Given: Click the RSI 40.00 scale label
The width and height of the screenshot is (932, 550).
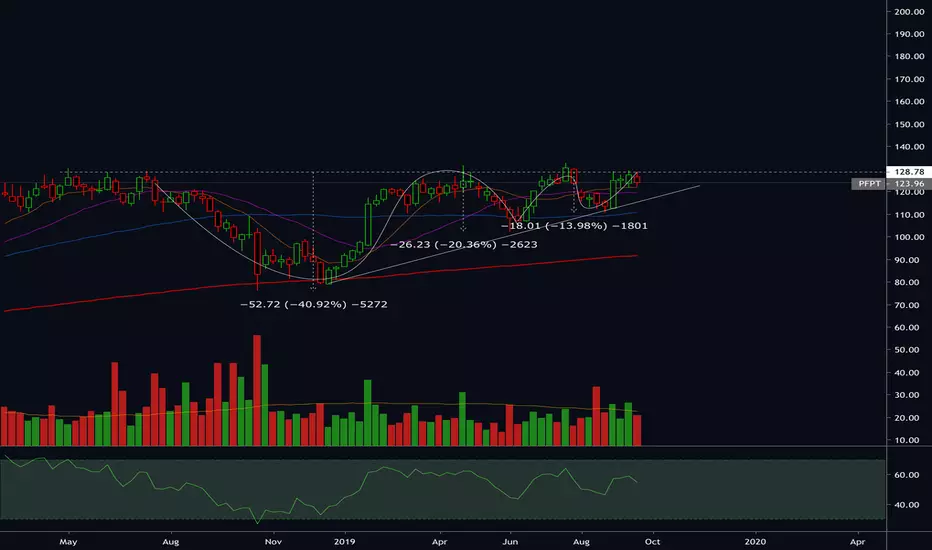Looking at the screenshot, I should point(907,505).
